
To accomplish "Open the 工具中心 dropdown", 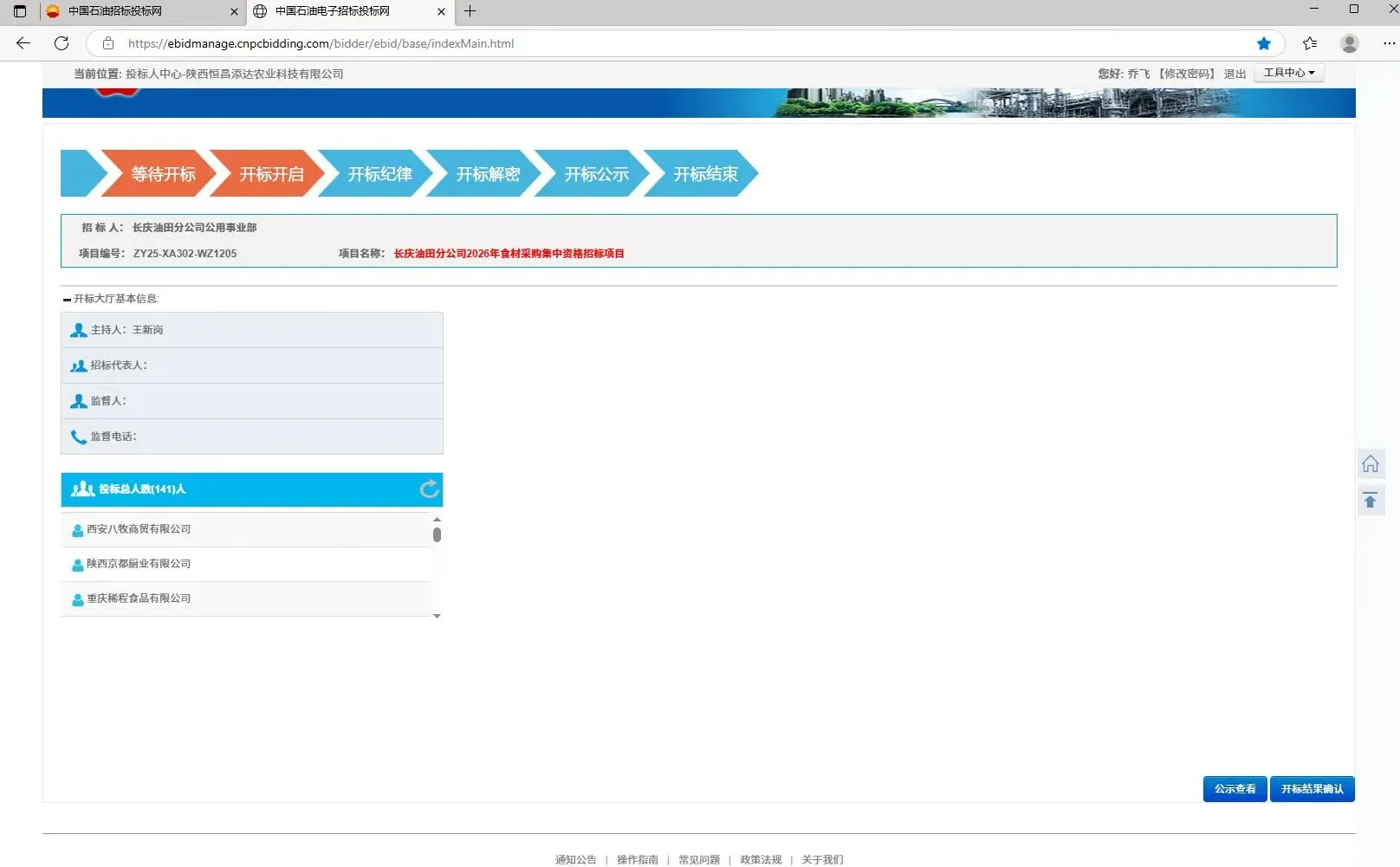I will [x=1289, y=73].
